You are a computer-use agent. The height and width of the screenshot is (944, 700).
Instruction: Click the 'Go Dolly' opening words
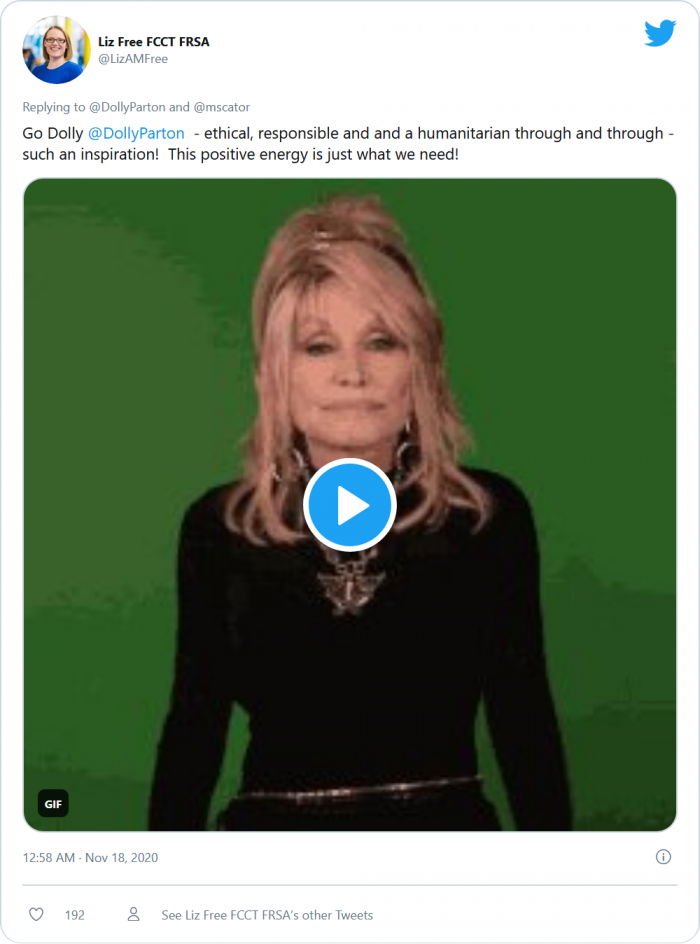point(53,133)
